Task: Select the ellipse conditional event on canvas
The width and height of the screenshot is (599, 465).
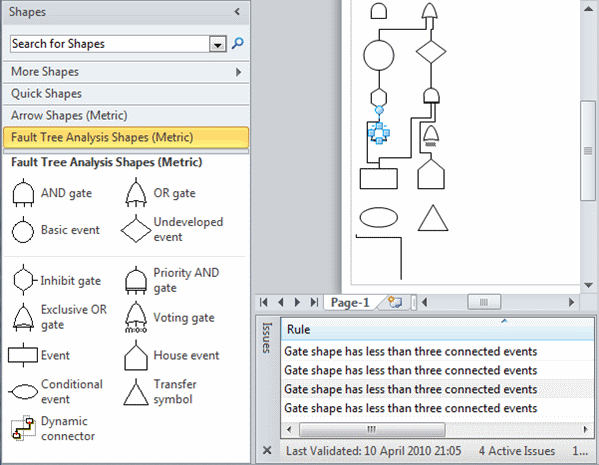Action: (x=379, y=217)
